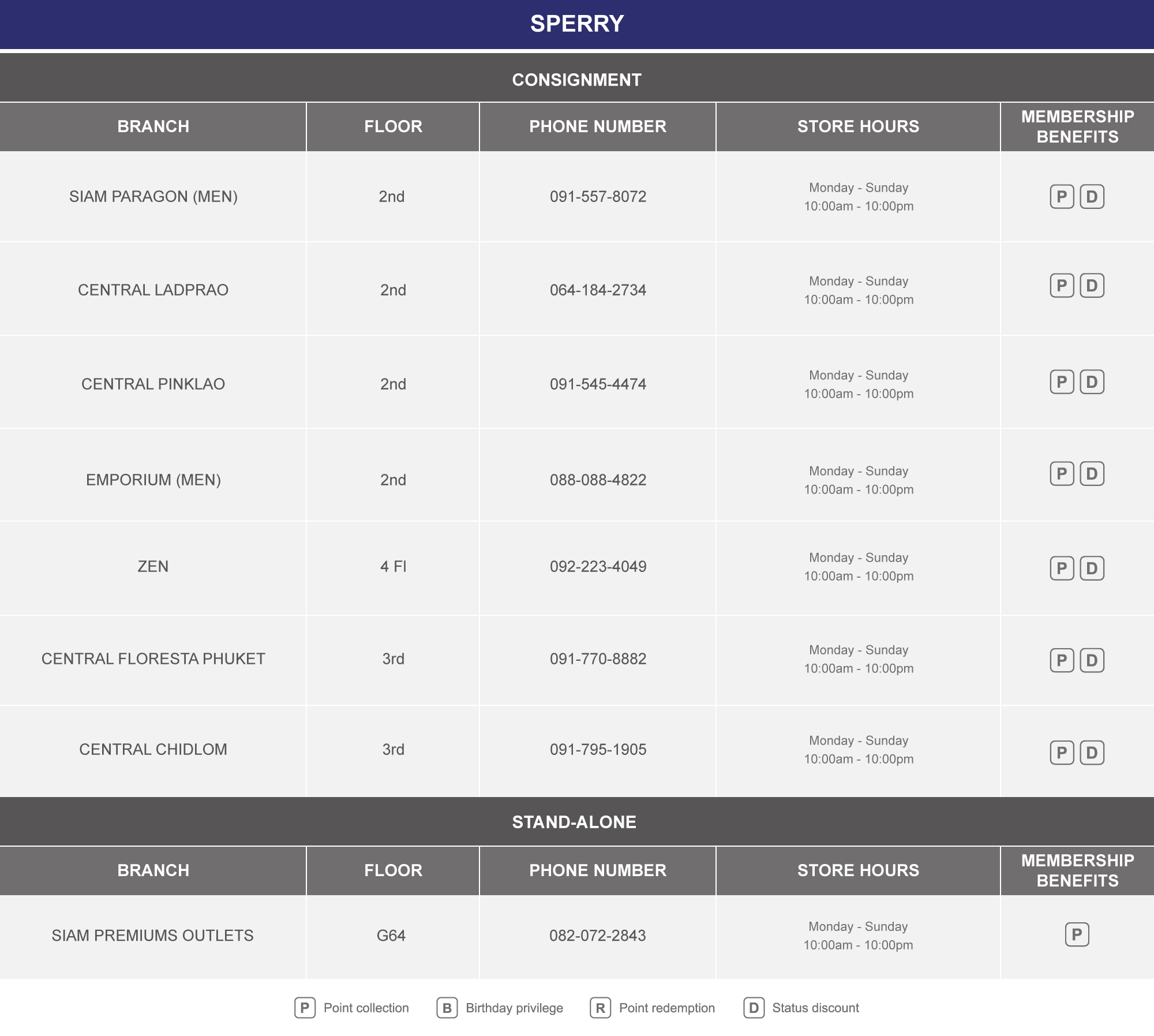Viewport: 1154px width, 1036px height.
Task: Click the P icon in Siam Paragon row
Action: click(x=1062, y=197)
